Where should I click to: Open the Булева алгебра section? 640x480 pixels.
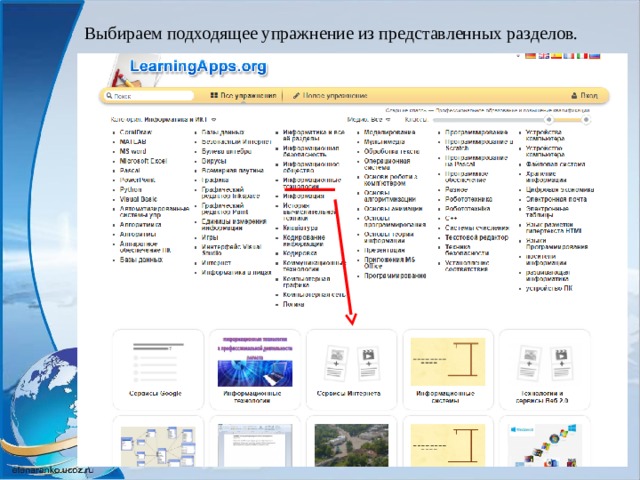coord(227,151)
